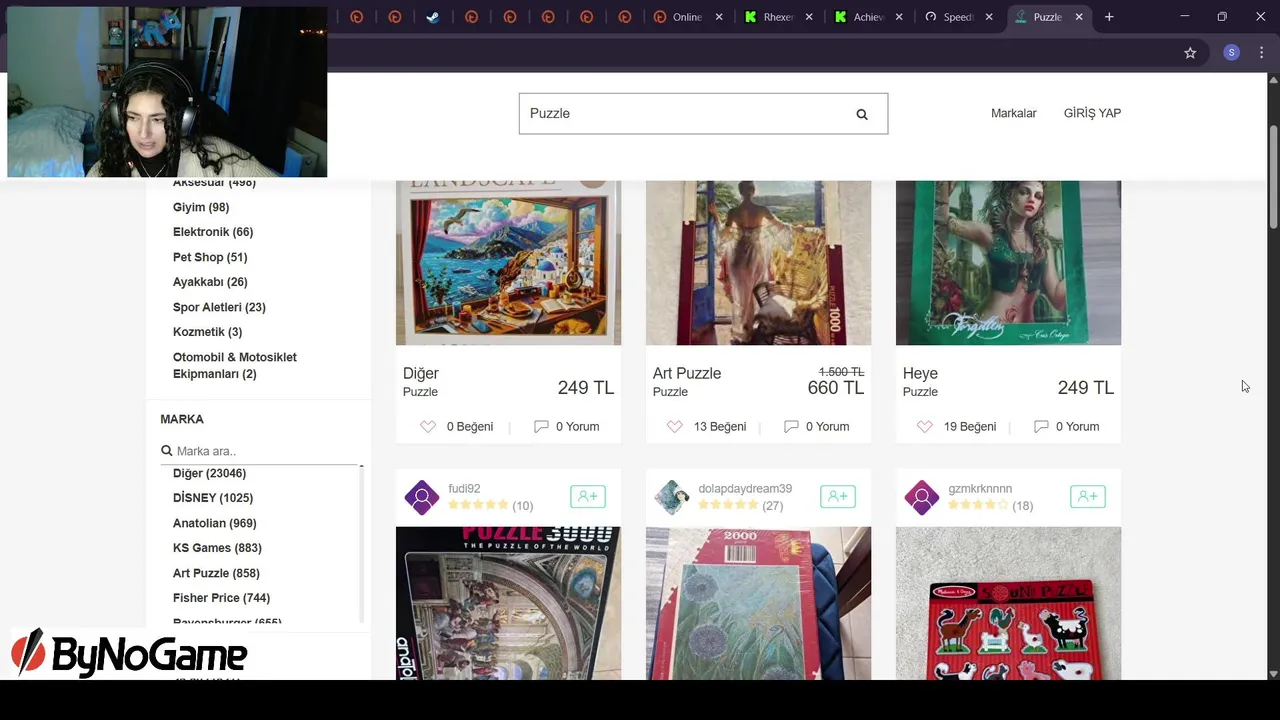Open the Art Puzzle woman painting thumbnail
Viewport: 1280px width, 720px height.
(x=758, y=263)
